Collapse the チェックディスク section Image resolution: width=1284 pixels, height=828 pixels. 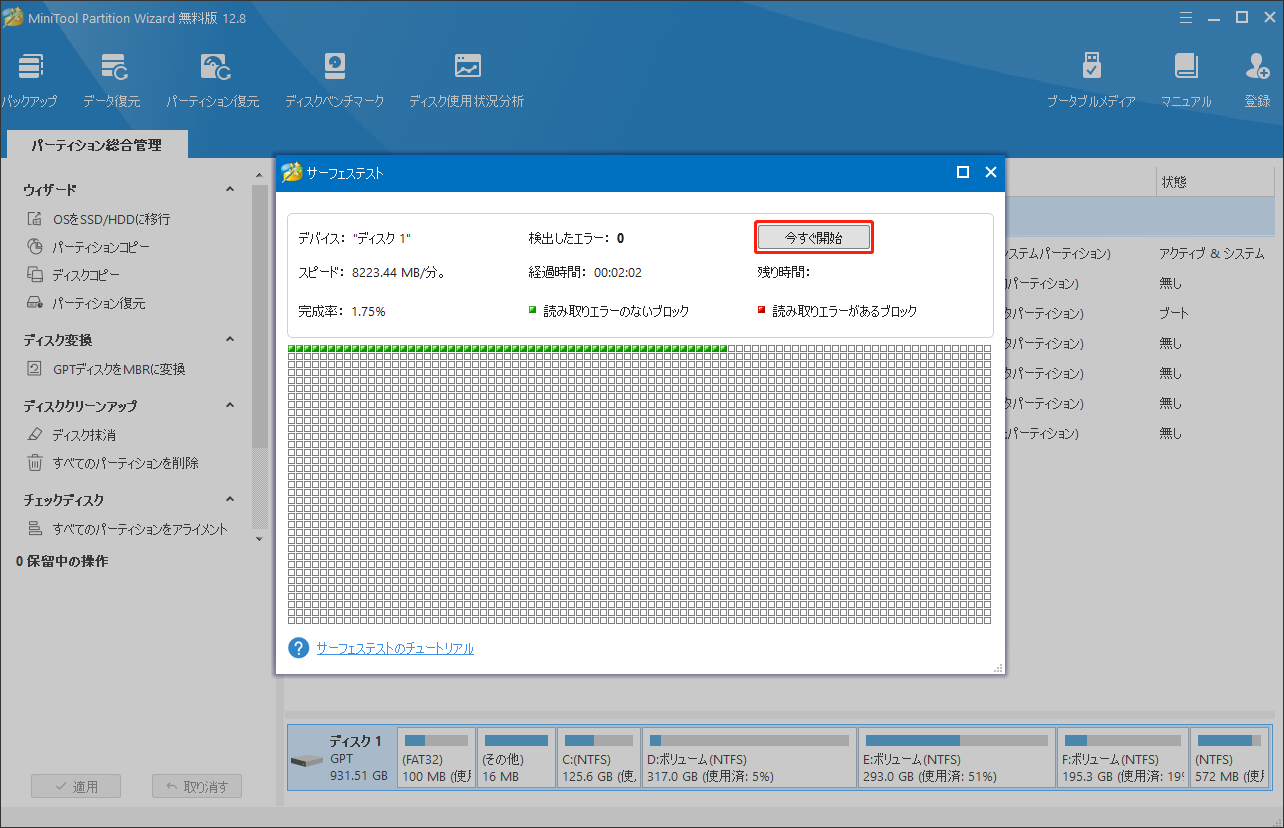229,500
